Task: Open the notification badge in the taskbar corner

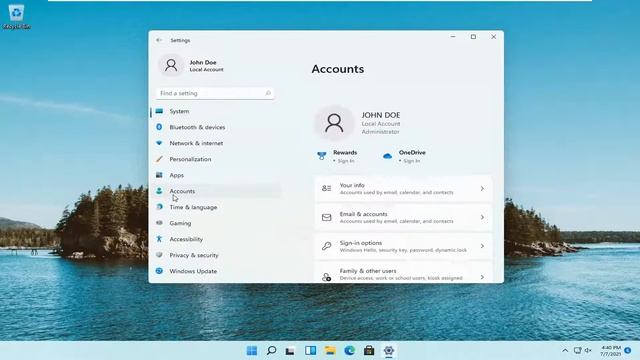Action: tap(628, 350)
